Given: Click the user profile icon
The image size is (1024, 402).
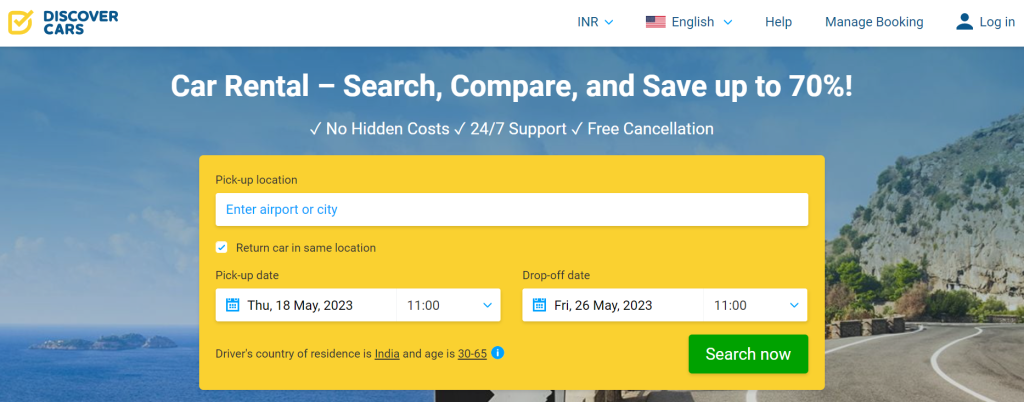Looking at the screenshot, I should pyautogui.click(x=964, y=22).
